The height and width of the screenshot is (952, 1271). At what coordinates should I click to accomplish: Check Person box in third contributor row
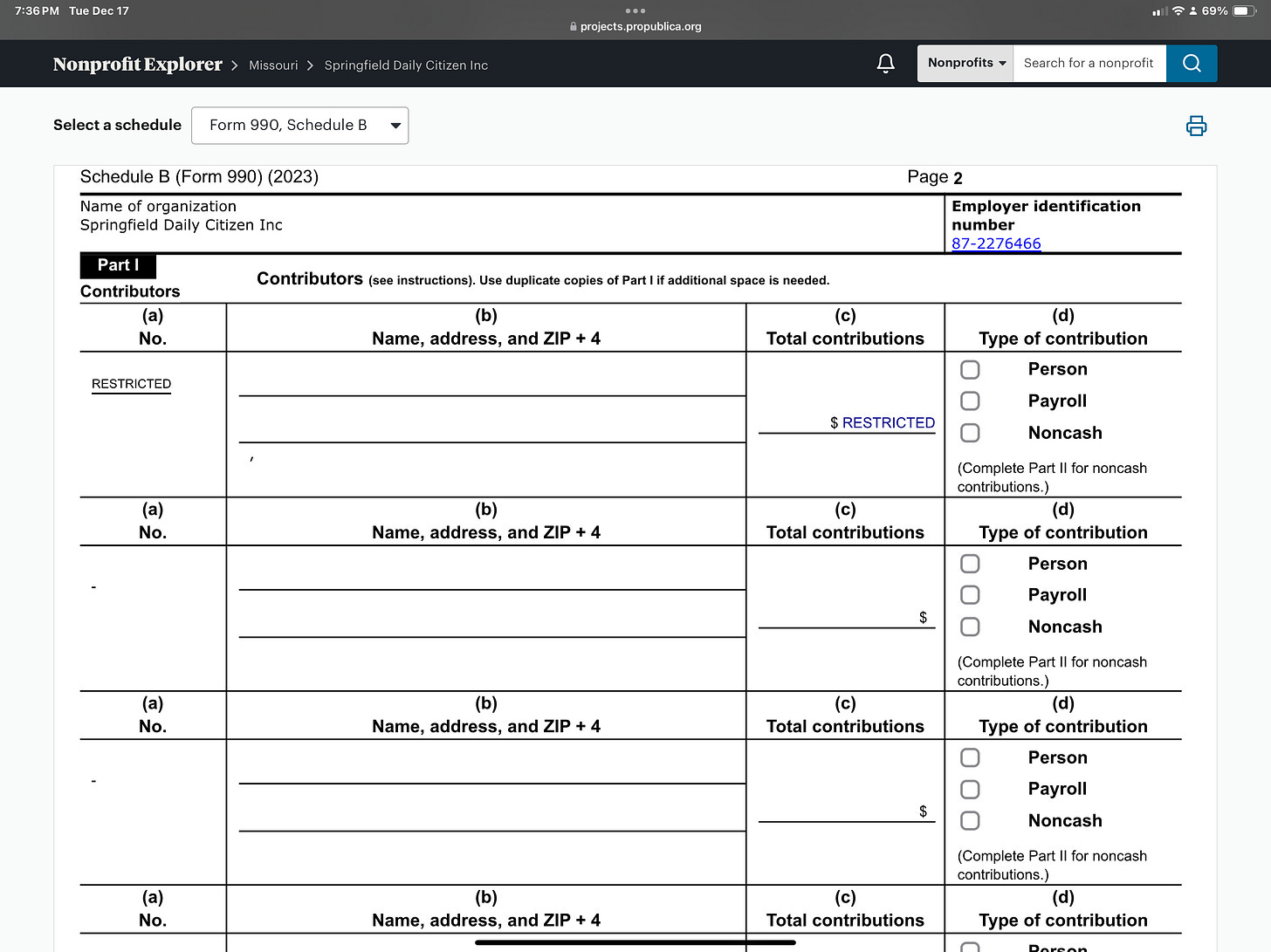(970, 757)
